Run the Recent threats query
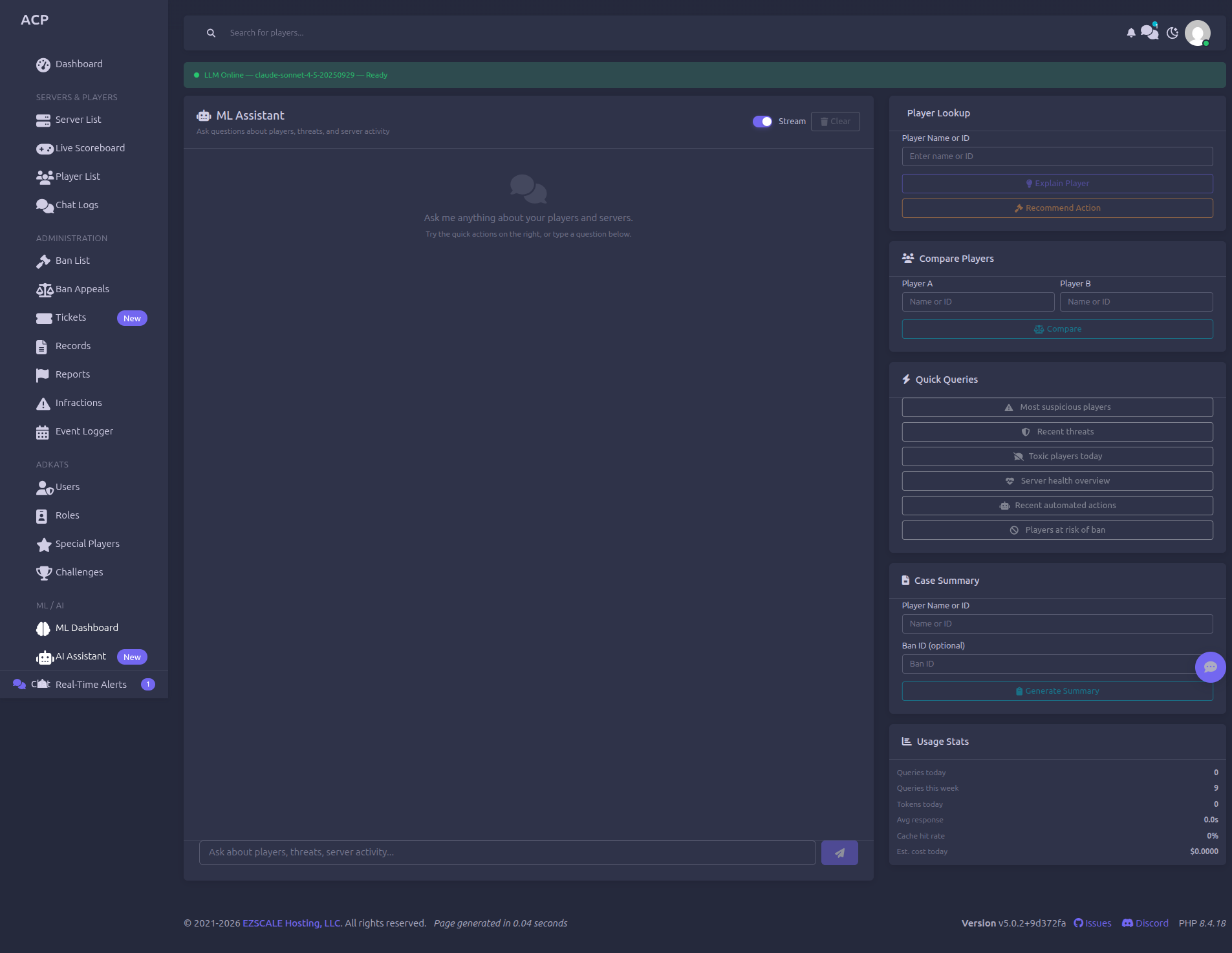 click(1057, 432)
